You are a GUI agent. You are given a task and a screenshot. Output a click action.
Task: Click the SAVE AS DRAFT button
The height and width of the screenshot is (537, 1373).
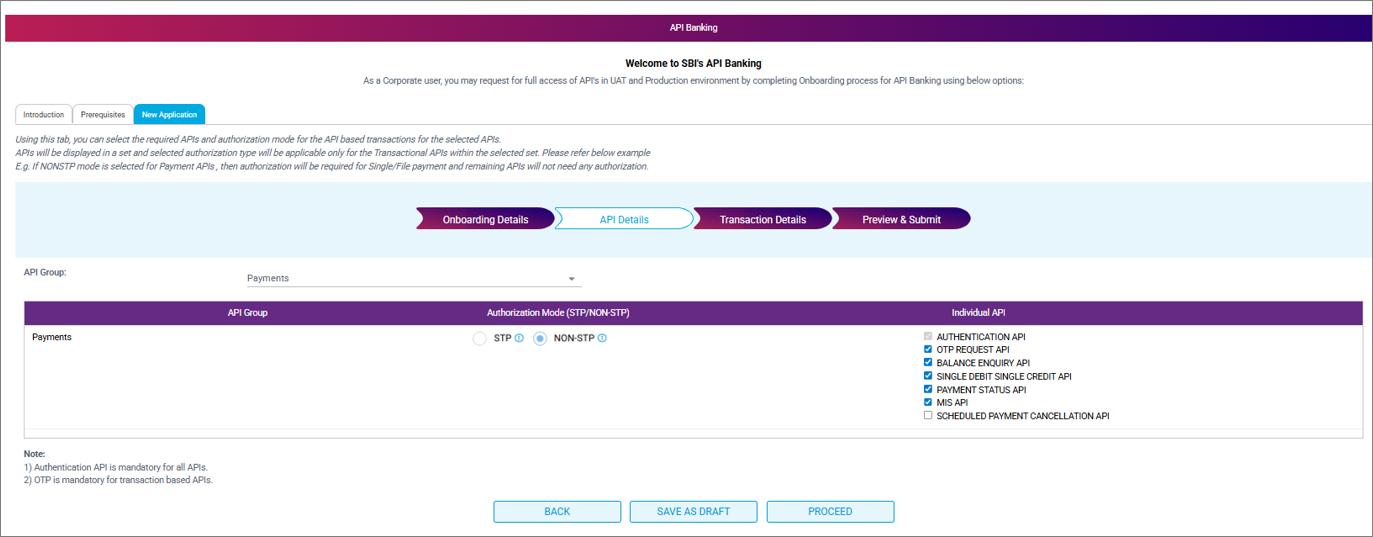click(x=693, y=511)
